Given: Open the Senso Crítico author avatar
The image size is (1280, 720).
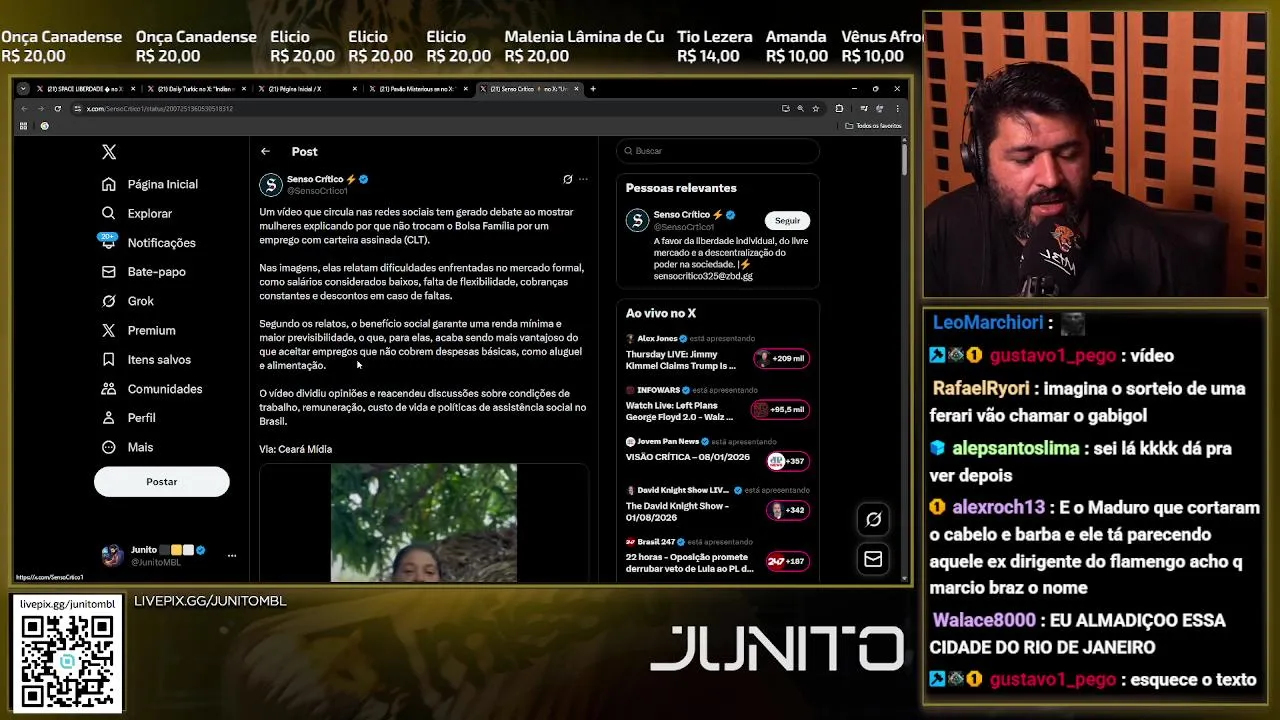Looking at the screenshot, I should click(x=271, y=184).
